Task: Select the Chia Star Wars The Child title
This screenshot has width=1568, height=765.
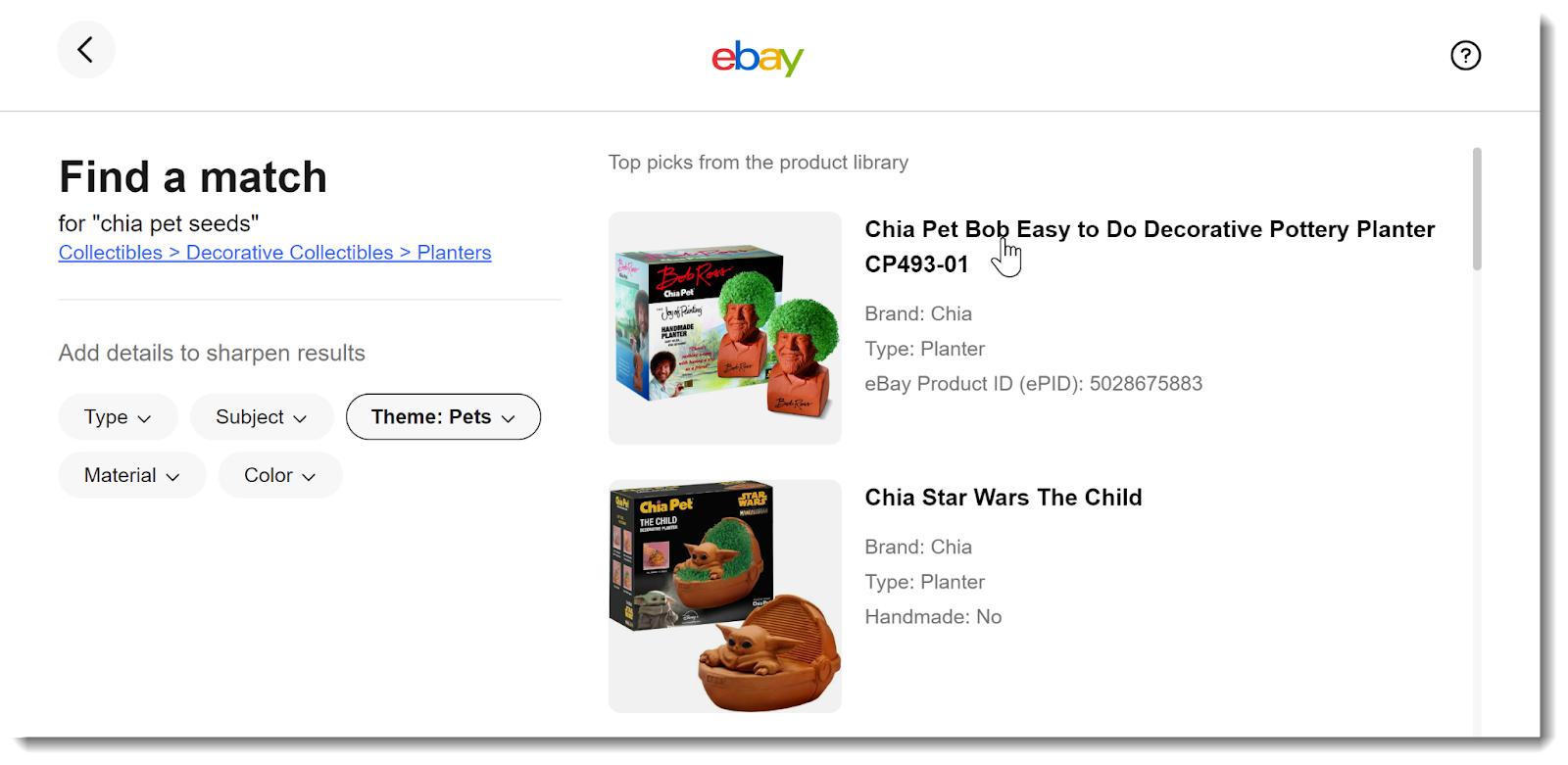Action: coord(1004,498)
